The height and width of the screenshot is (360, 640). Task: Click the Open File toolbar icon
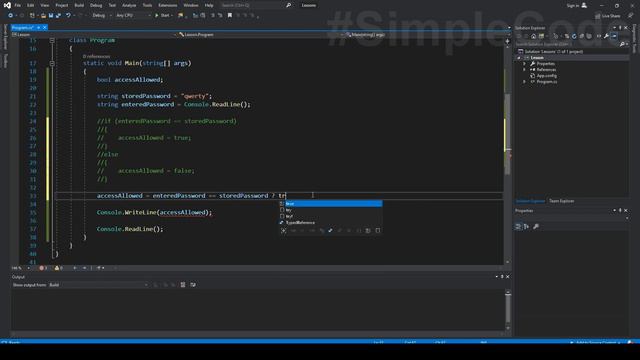43,16
